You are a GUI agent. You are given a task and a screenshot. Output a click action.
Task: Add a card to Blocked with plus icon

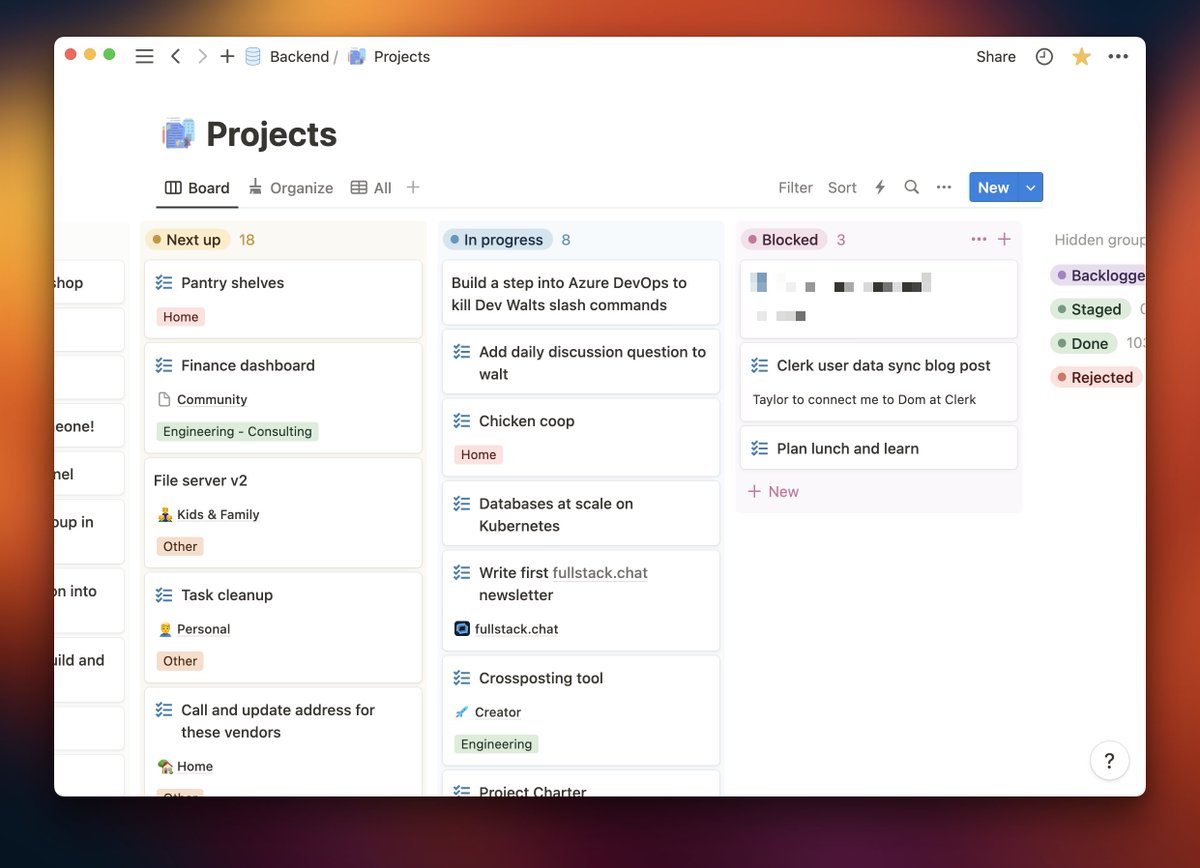(x=1005, y=240)
